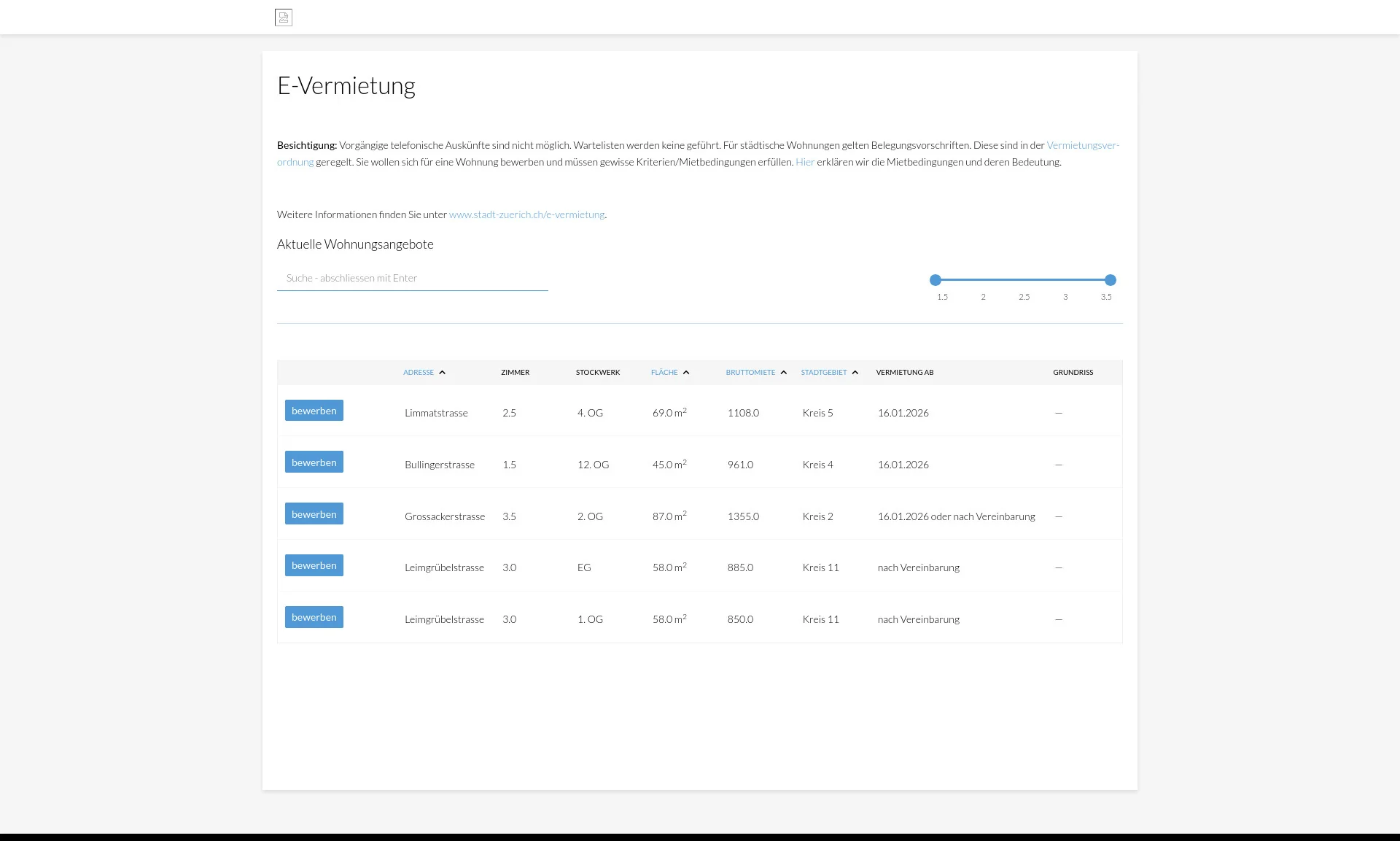Sort by Adresse using its arrow icon
Image resolution: width=1400 pixels, height=841 pixels.
point(442,373)
